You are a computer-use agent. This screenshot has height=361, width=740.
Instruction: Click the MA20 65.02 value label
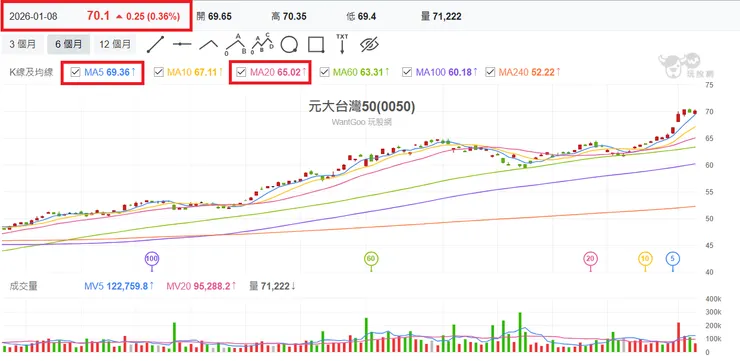tap(278, 72)
